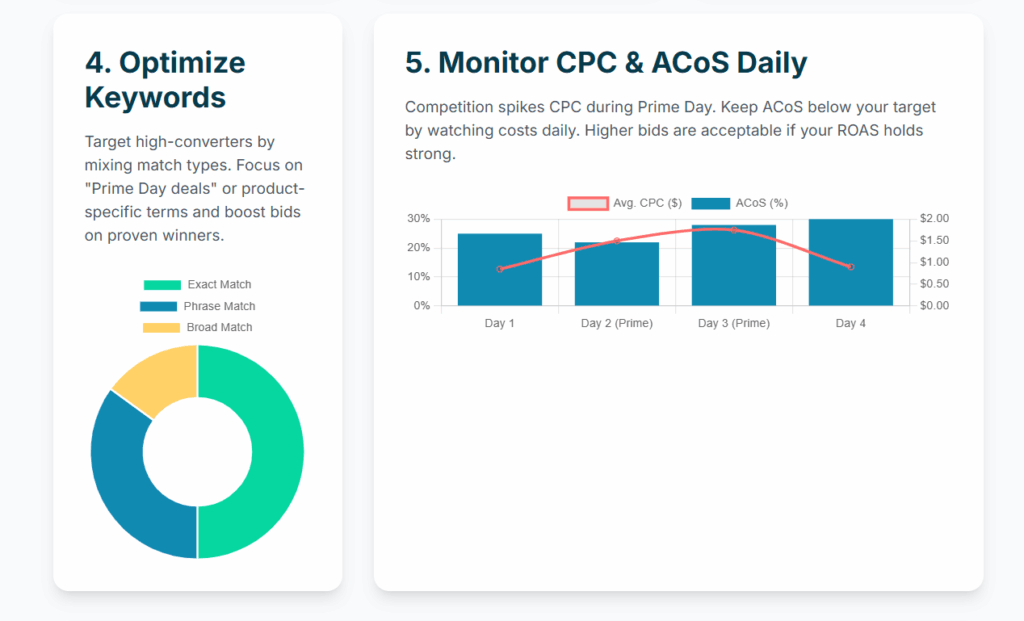Click the yellow Broad Match legend swatch
Image resolution: width=1024 pixels, height=621 pixels.
(162, 327)
